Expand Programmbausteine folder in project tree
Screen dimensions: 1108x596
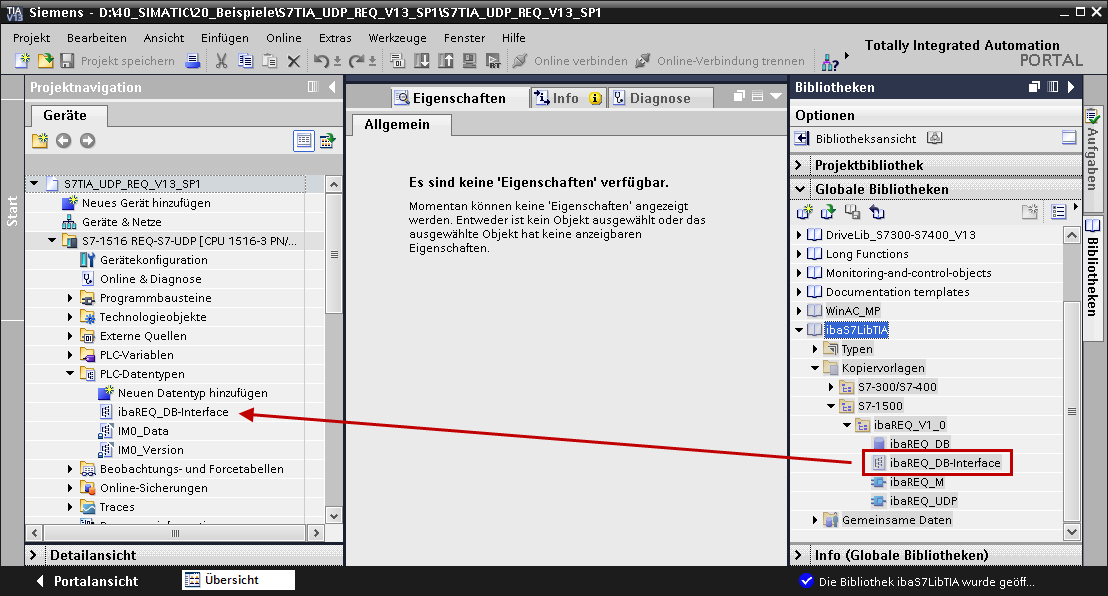click(x=70, y=298)
